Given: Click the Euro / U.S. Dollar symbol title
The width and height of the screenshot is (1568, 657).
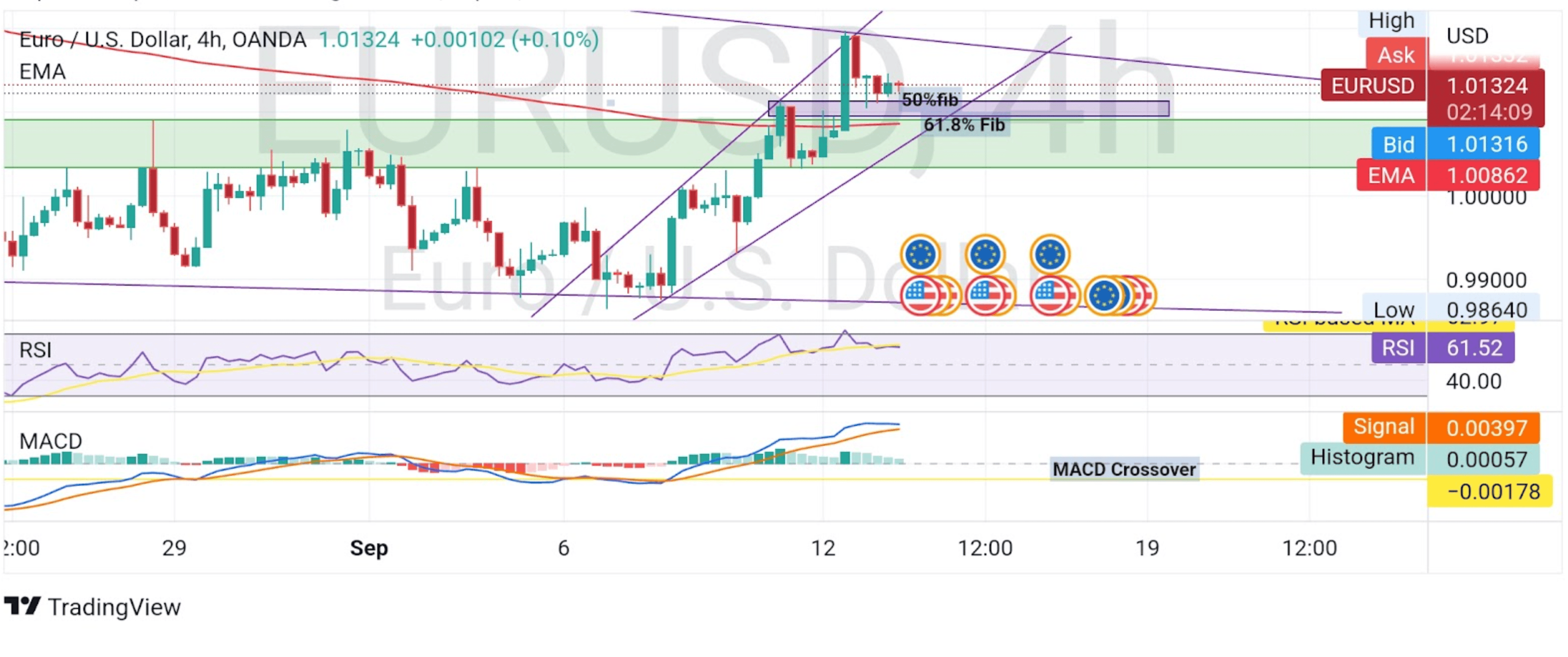Looking at the screenshot, I should click(x=162, y=39).
